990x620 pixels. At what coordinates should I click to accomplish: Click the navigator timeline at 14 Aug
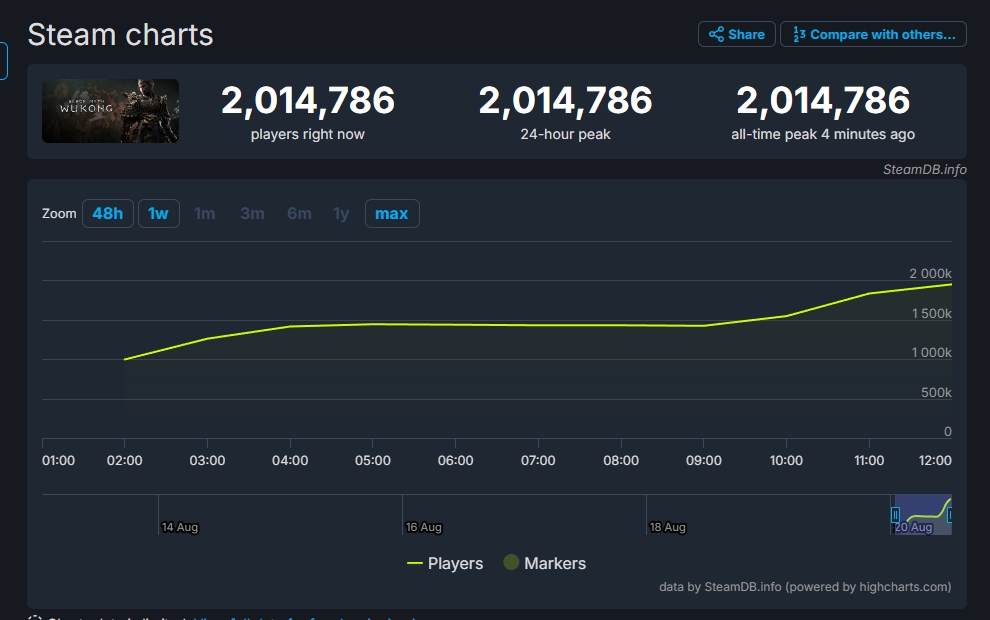(x=180, y=526)
